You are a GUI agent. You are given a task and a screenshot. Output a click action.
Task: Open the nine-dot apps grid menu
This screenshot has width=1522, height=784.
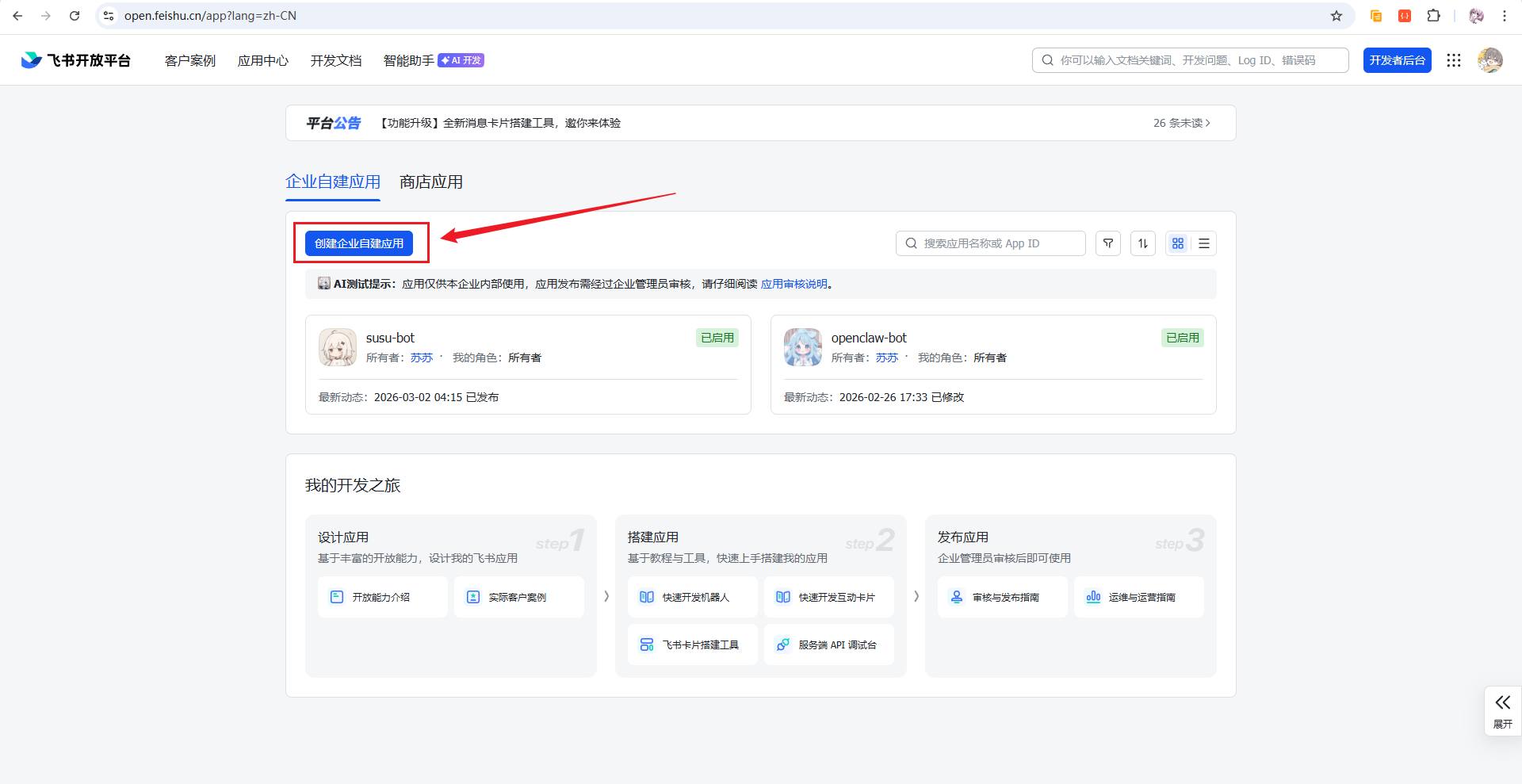click(1453, 60)
